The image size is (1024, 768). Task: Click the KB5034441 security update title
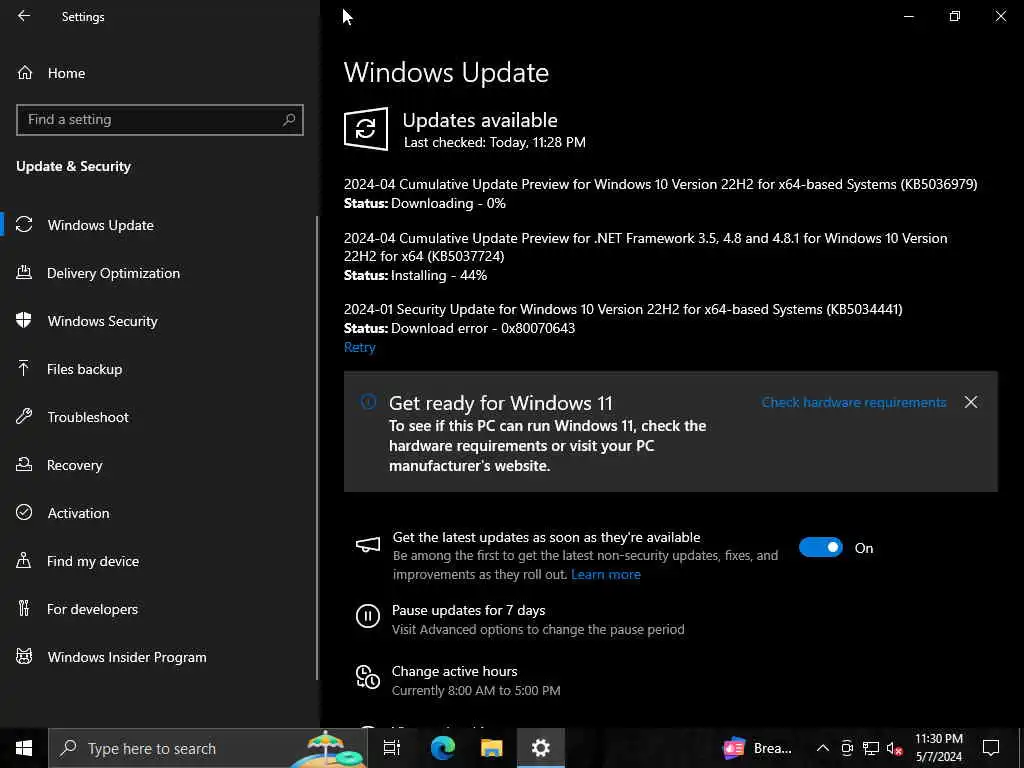pyautogui.click(x=623, y=310)
